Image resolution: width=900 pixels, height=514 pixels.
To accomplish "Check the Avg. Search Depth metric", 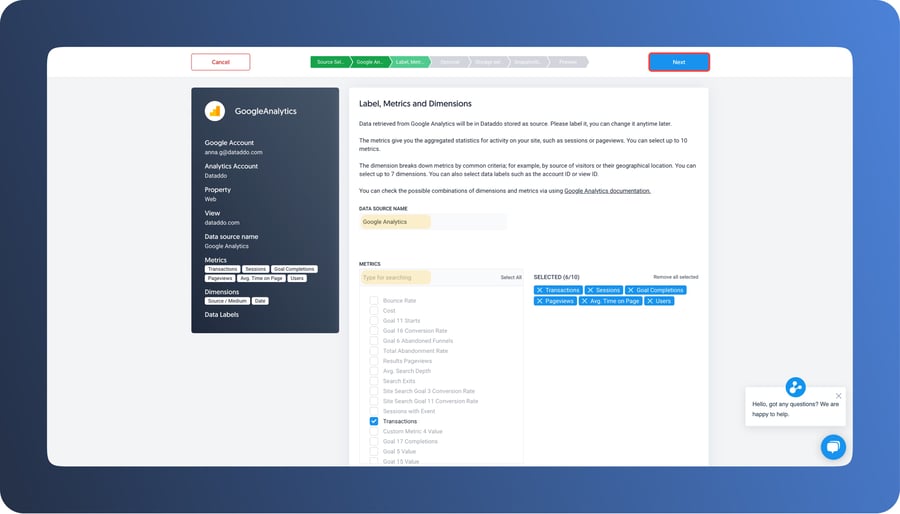I will (x=374, y=371).
